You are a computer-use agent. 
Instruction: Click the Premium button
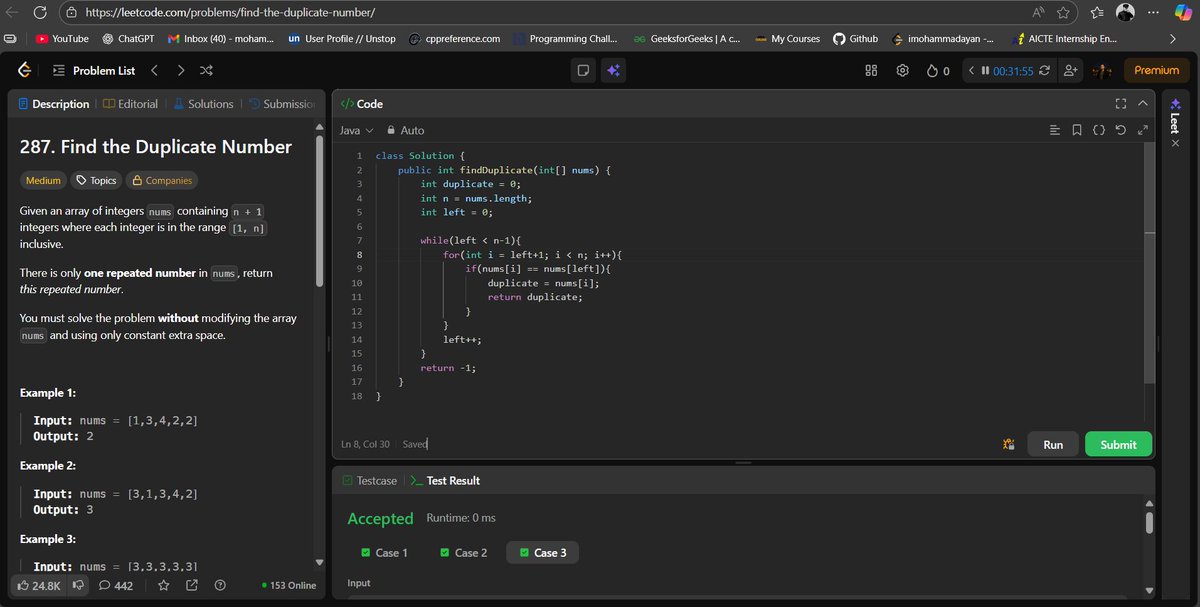1157,71
